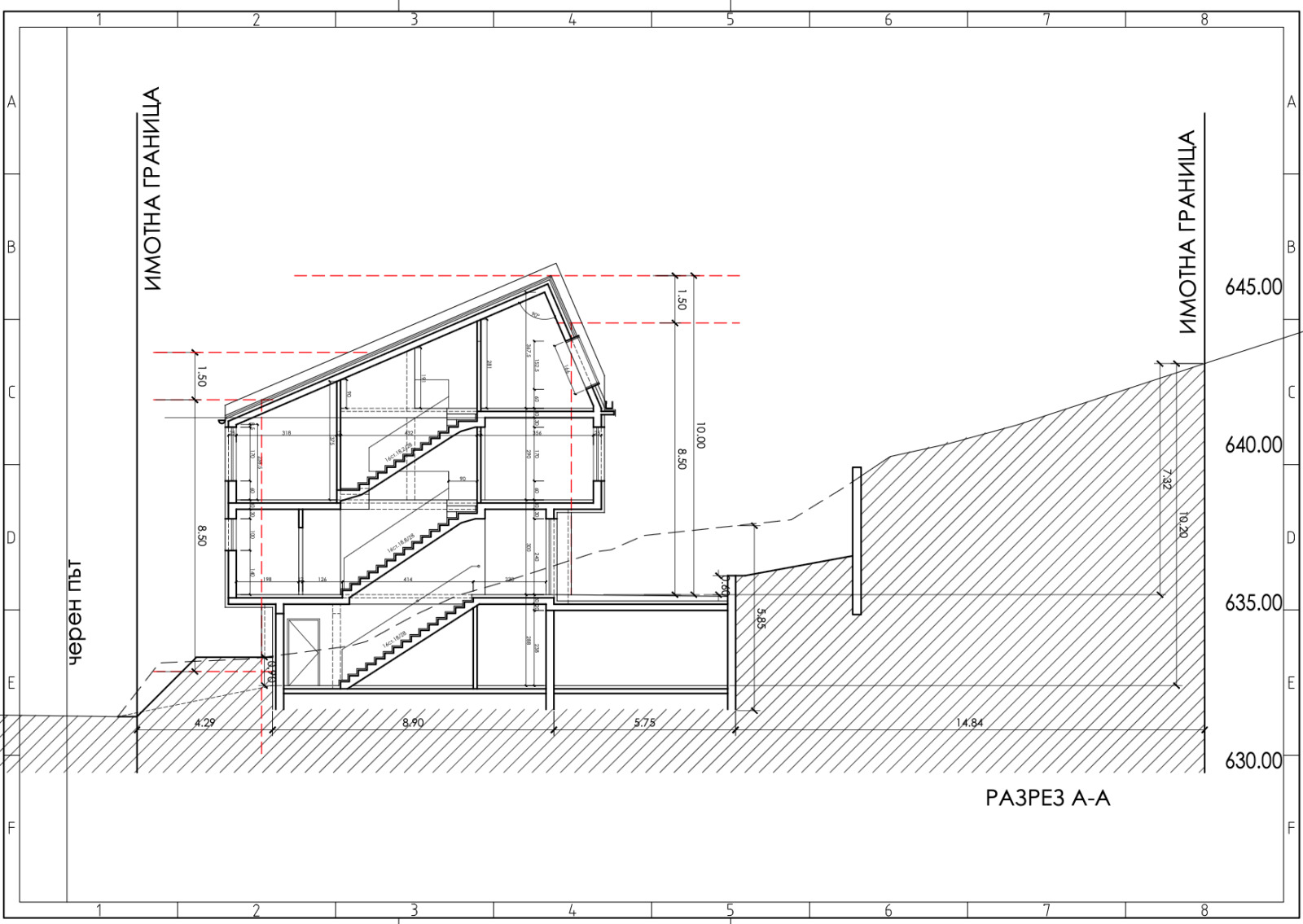Click the 635.00 elevation marker
1303x924 pixels.
click(x=1253, y=603)
